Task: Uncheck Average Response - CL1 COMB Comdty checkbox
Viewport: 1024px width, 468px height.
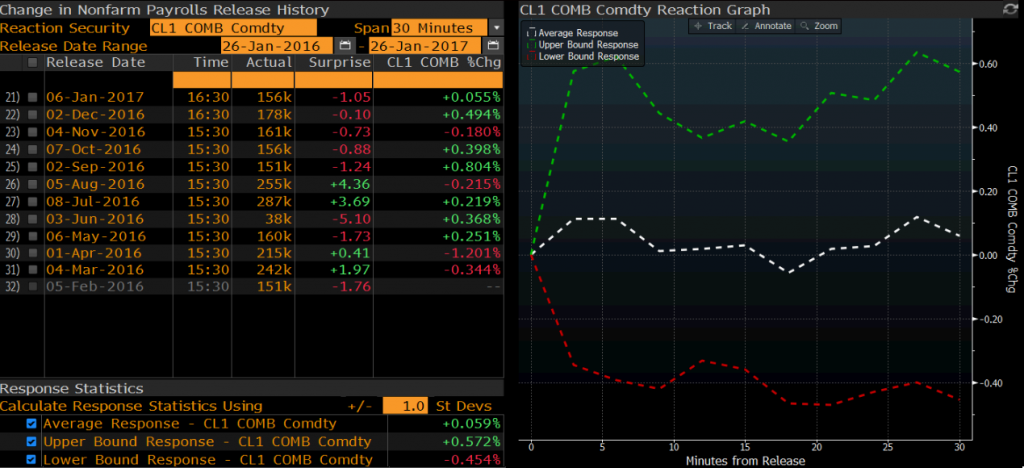Action: pyautogui.click(x=31, y=424)
